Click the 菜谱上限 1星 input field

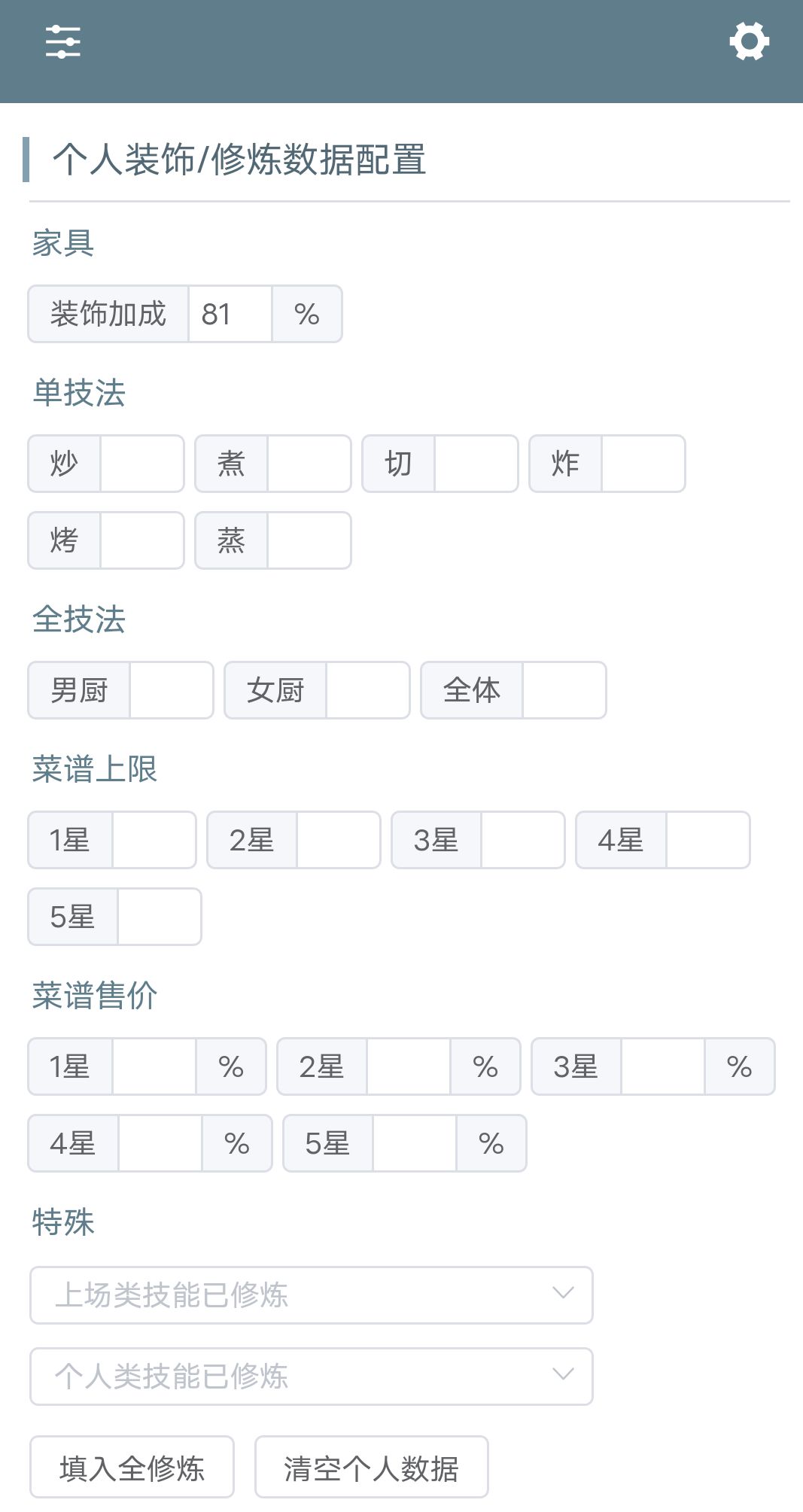[154, 840]
